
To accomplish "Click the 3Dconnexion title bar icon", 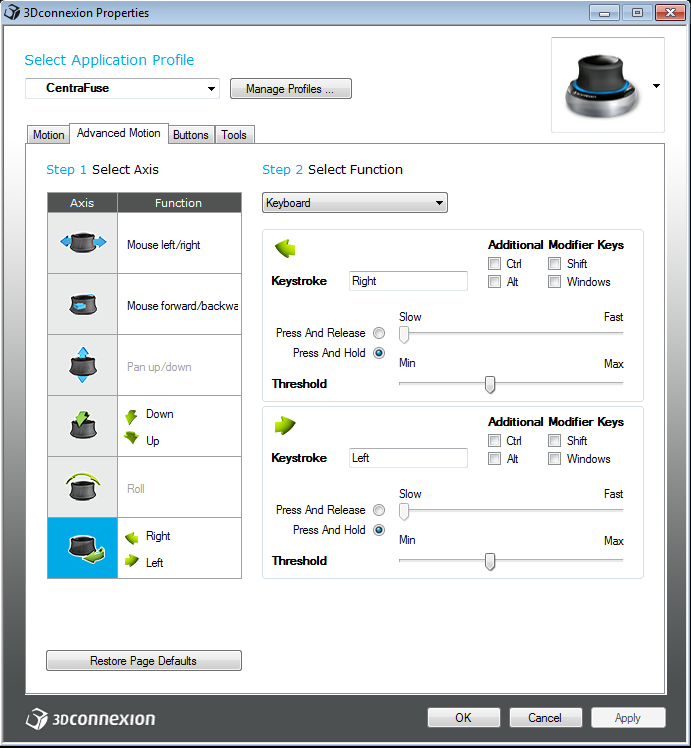I will point(12,12).
